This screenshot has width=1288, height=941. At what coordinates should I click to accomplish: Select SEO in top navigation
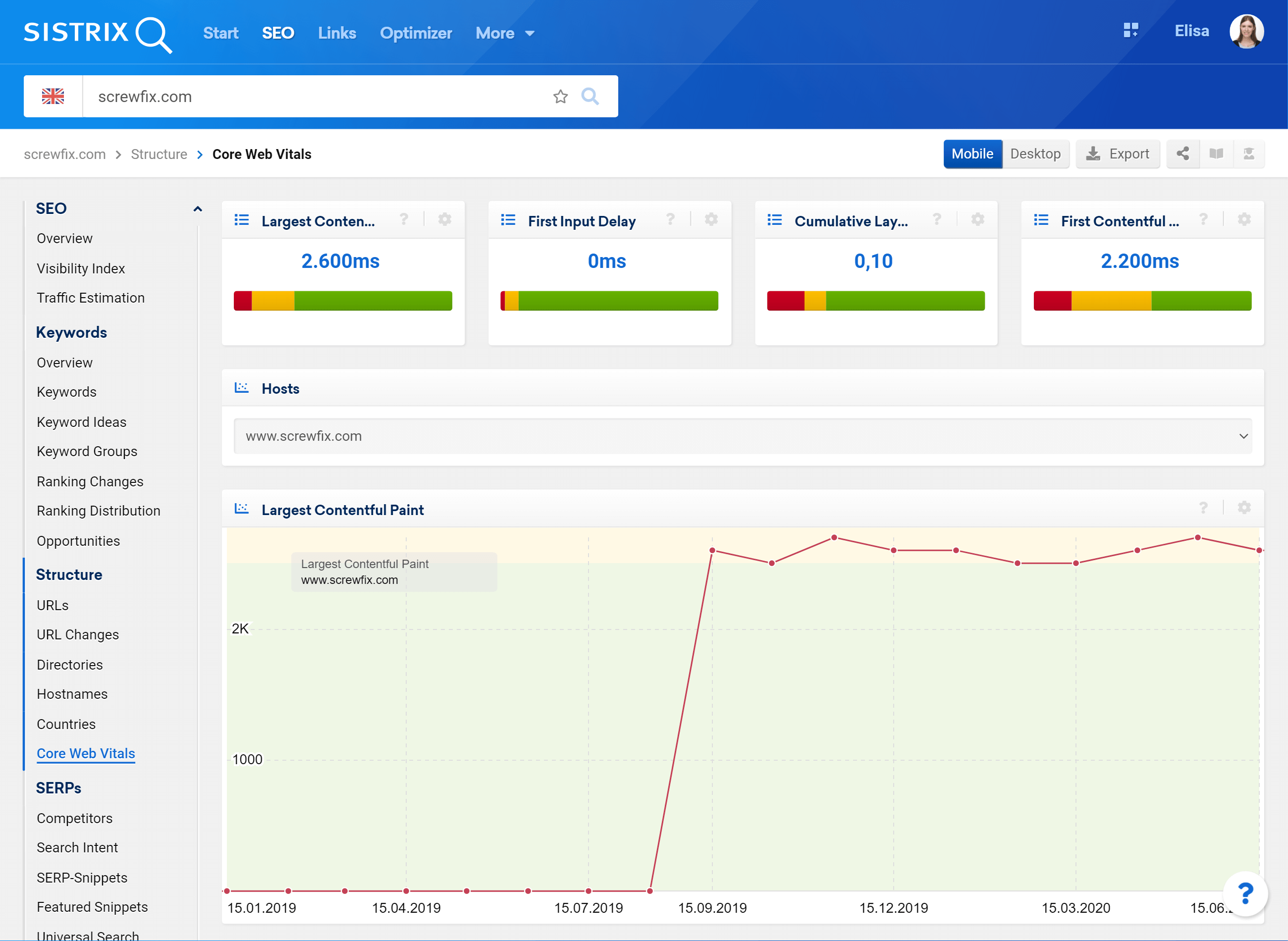(x=278, y=33)
